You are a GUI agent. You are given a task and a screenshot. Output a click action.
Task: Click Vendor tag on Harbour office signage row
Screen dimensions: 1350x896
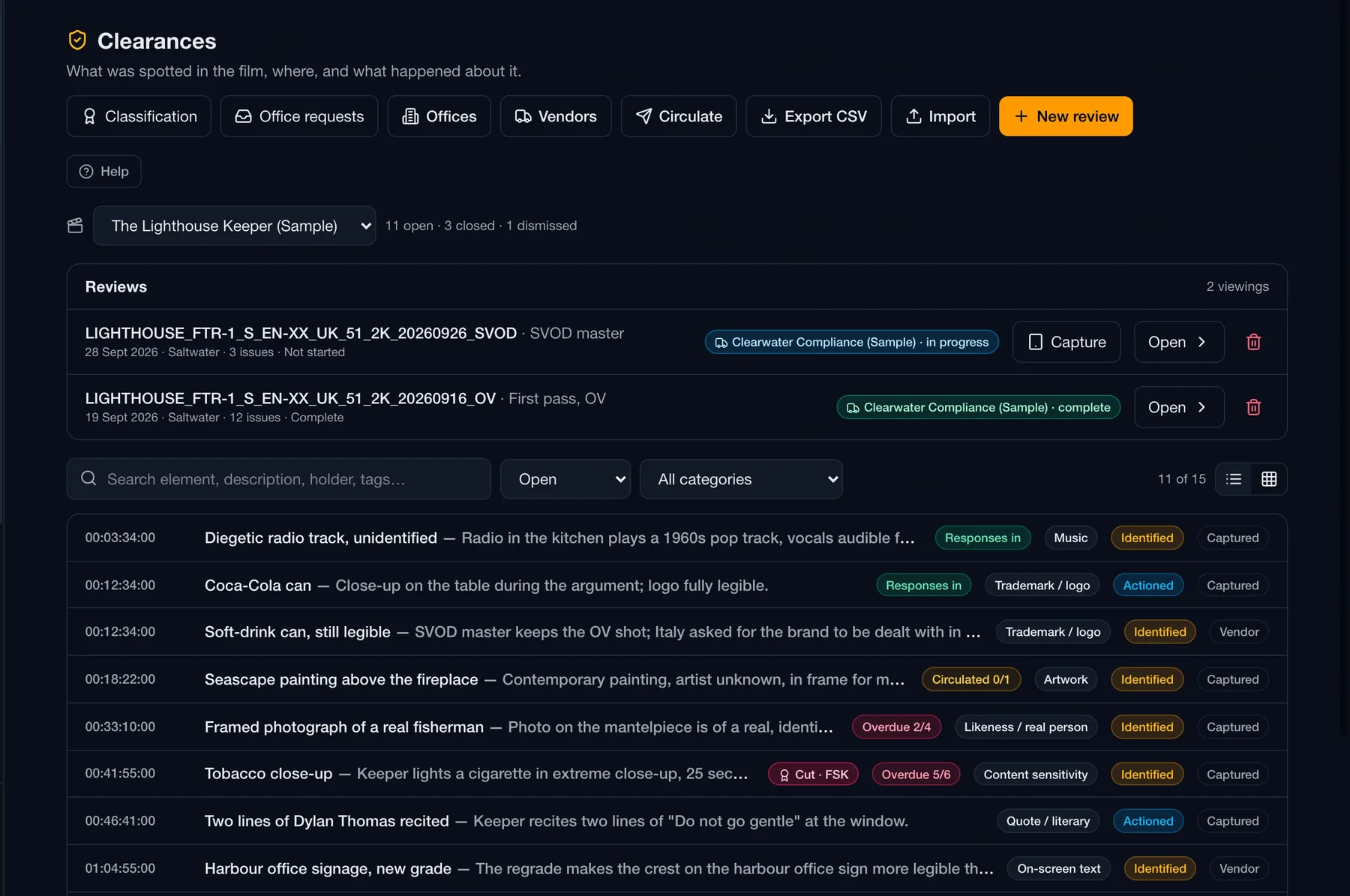(1239, 868)
